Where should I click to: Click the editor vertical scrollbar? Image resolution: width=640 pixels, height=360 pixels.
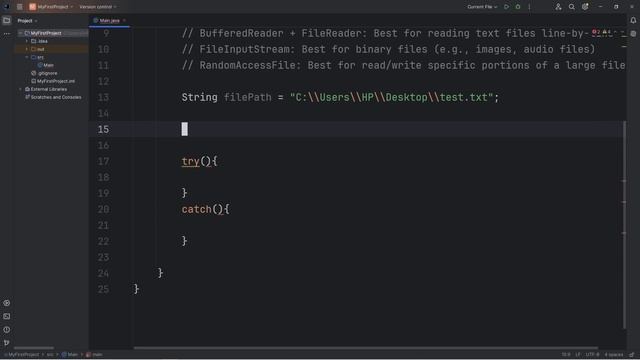pos(624,224)
